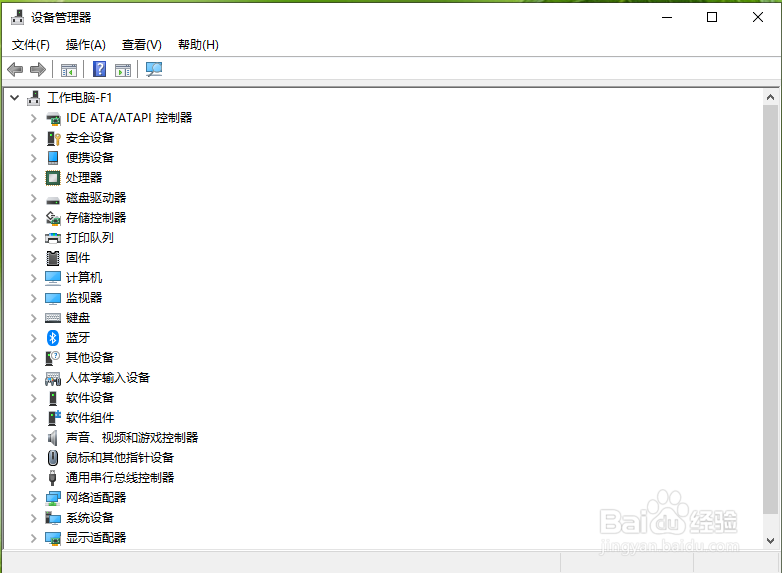The image size is (782, 573).
Task: Select the 磁盘驱动器 drive icon
Action: click(53, 200)
